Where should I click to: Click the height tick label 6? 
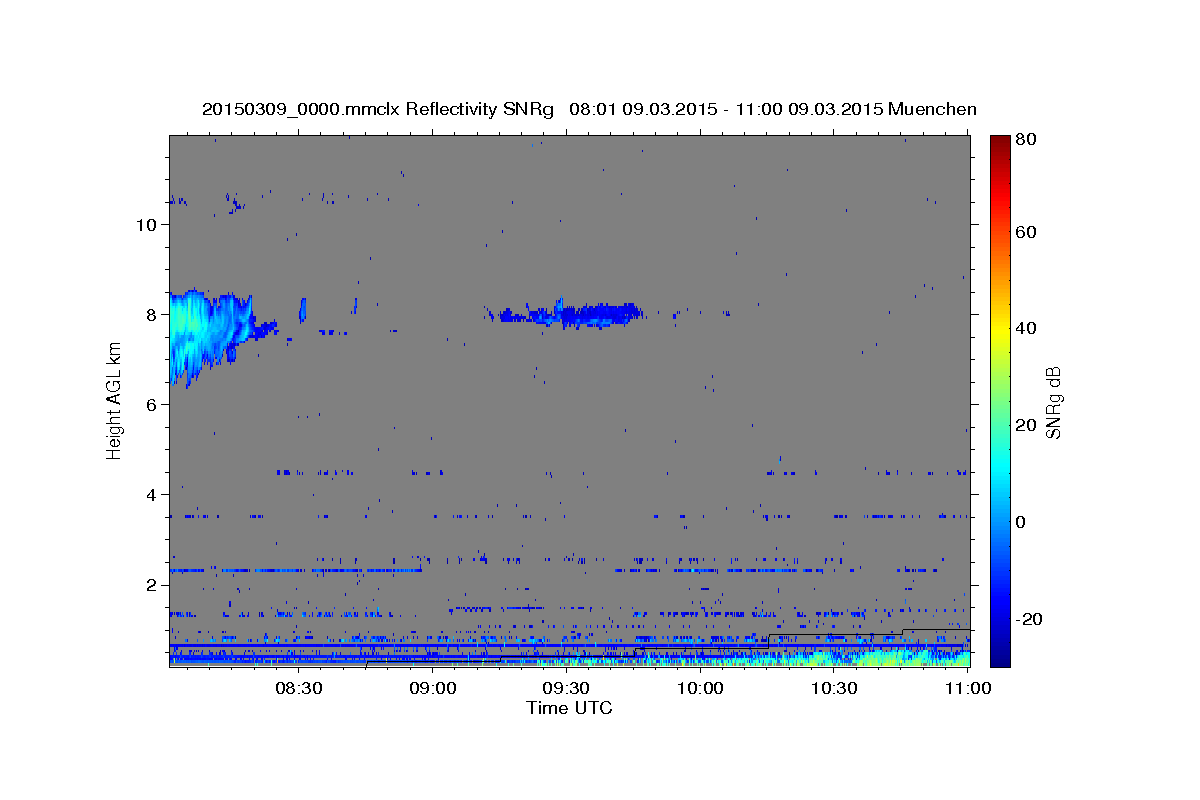click(x=152, y=405)
